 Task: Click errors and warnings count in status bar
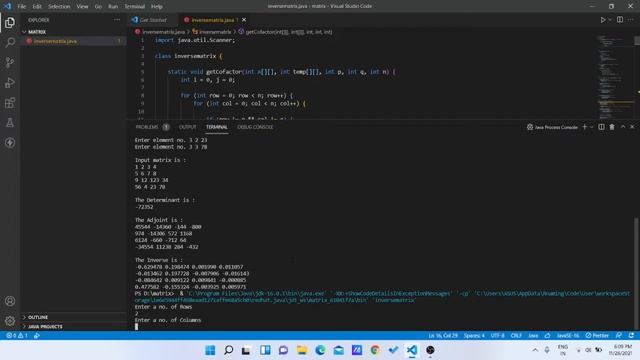[x=17, y=336]
